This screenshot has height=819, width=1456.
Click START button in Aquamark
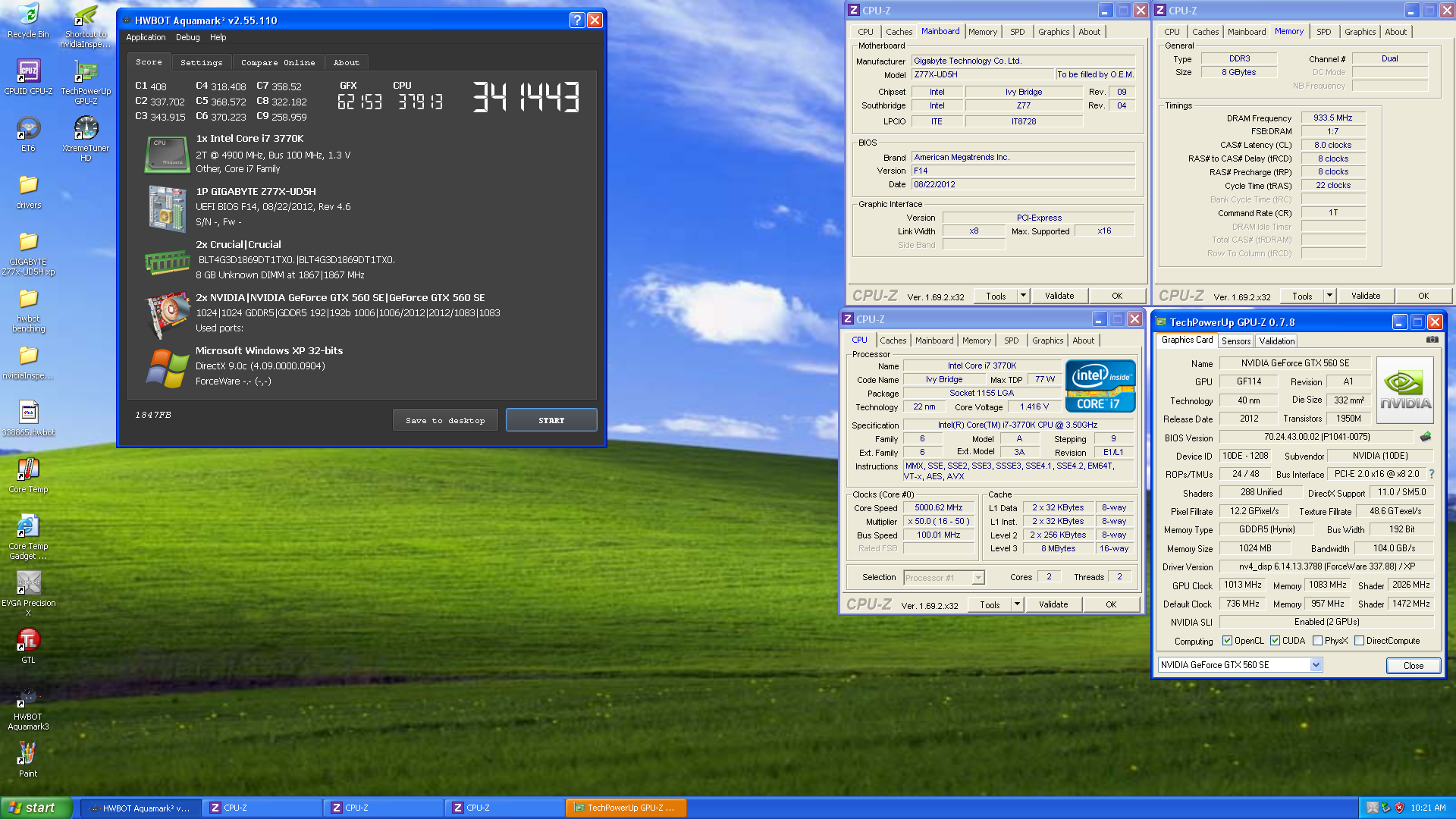click(551, 420)
